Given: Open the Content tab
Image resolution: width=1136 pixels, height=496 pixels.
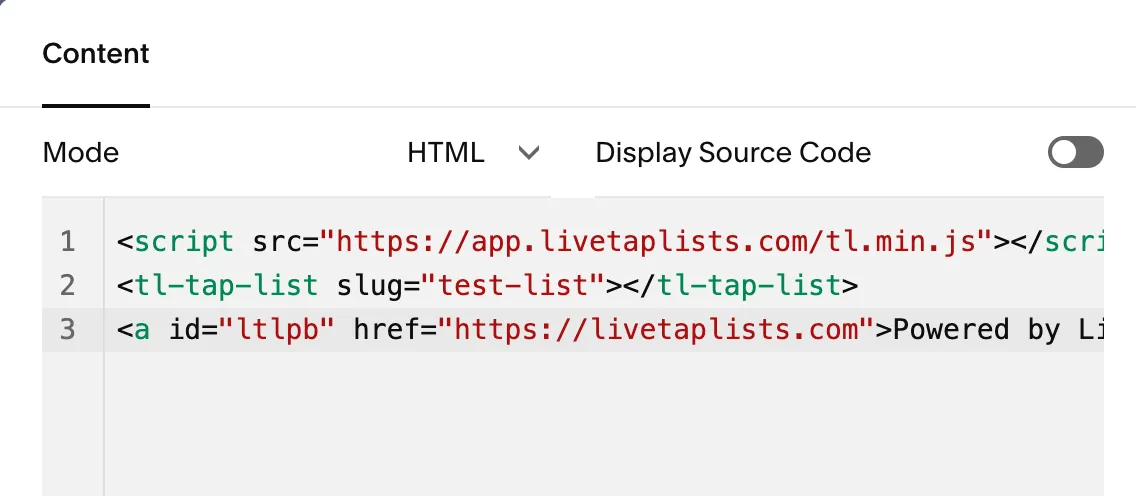Looking at the screenshot, I should click(96, 54).
